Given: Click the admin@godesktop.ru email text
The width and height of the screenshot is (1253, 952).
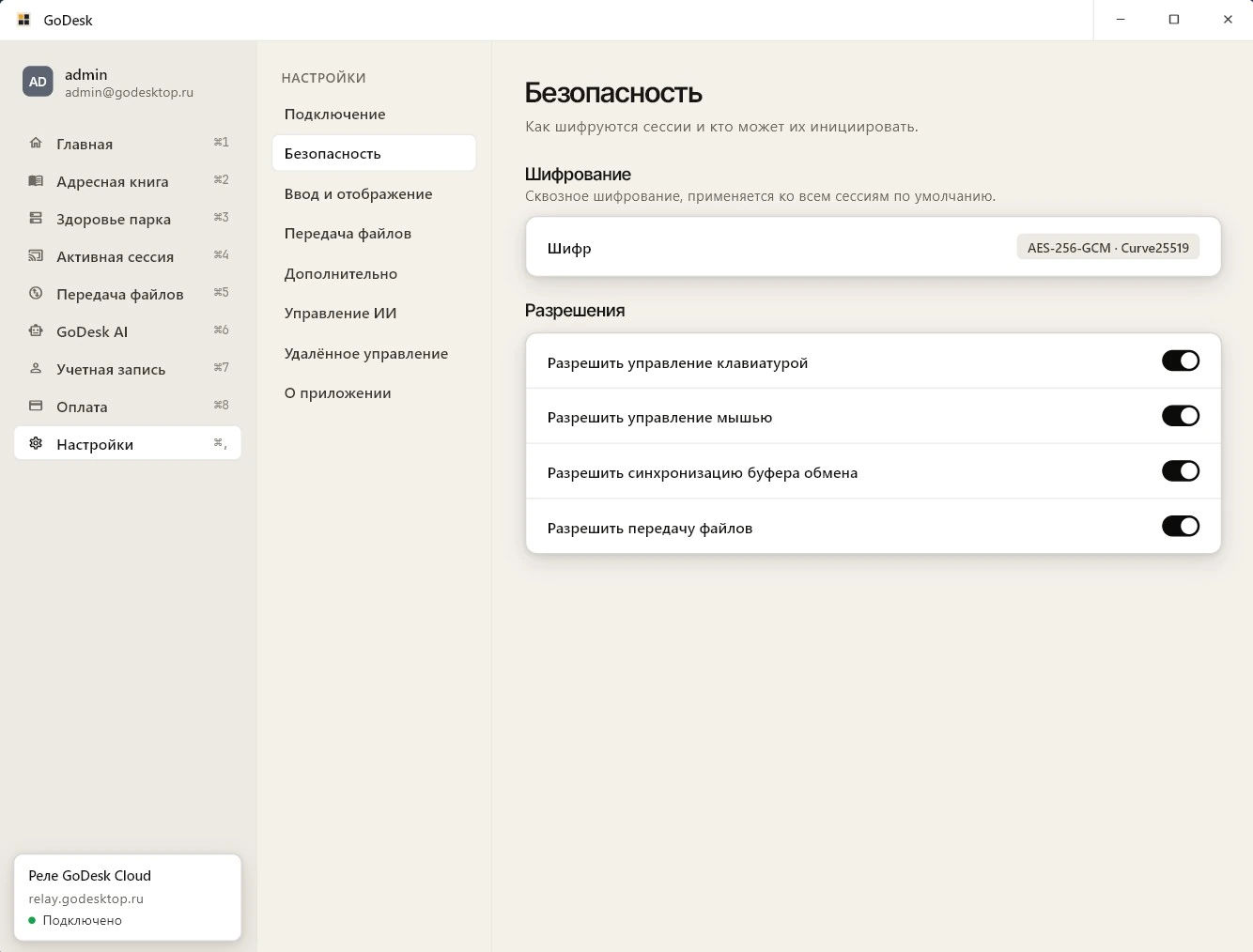Looking at the screenshot, I should click(x=129, y=92).
